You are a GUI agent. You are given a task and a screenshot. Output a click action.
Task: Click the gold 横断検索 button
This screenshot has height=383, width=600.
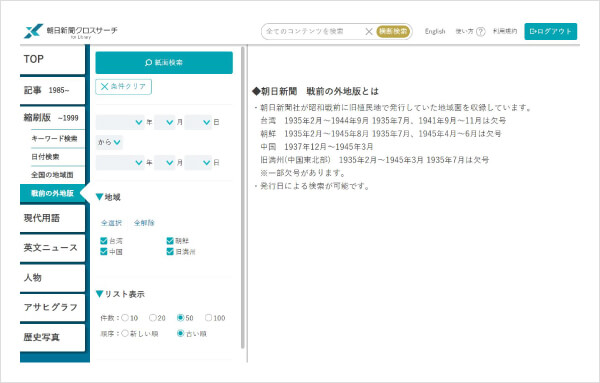[393, 31]
